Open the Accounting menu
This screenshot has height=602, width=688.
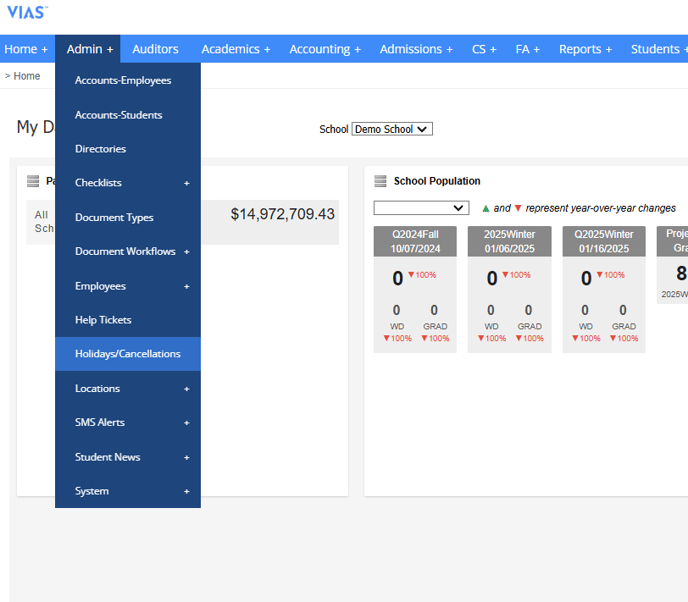coord(325,49)
